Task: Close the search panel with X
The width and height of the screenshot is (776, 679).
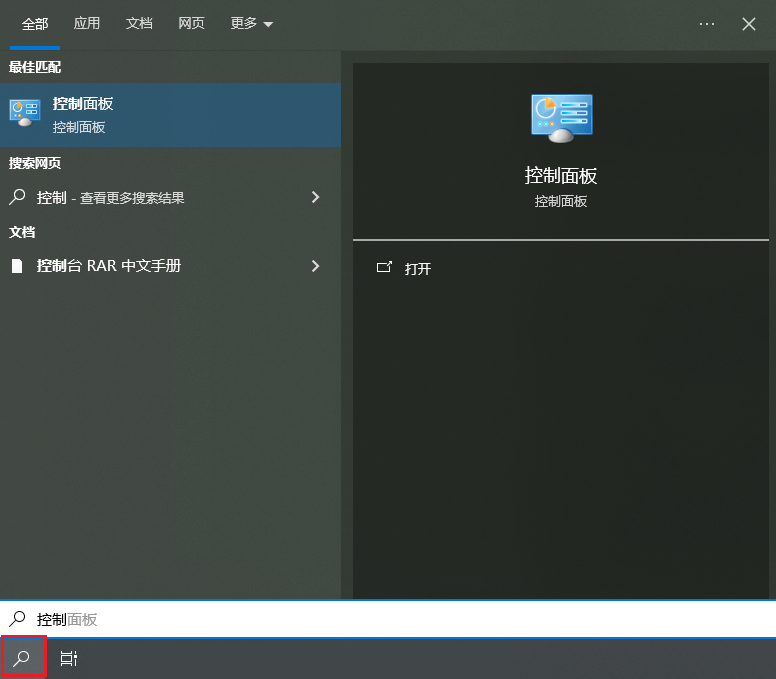Action: point(749,24)
